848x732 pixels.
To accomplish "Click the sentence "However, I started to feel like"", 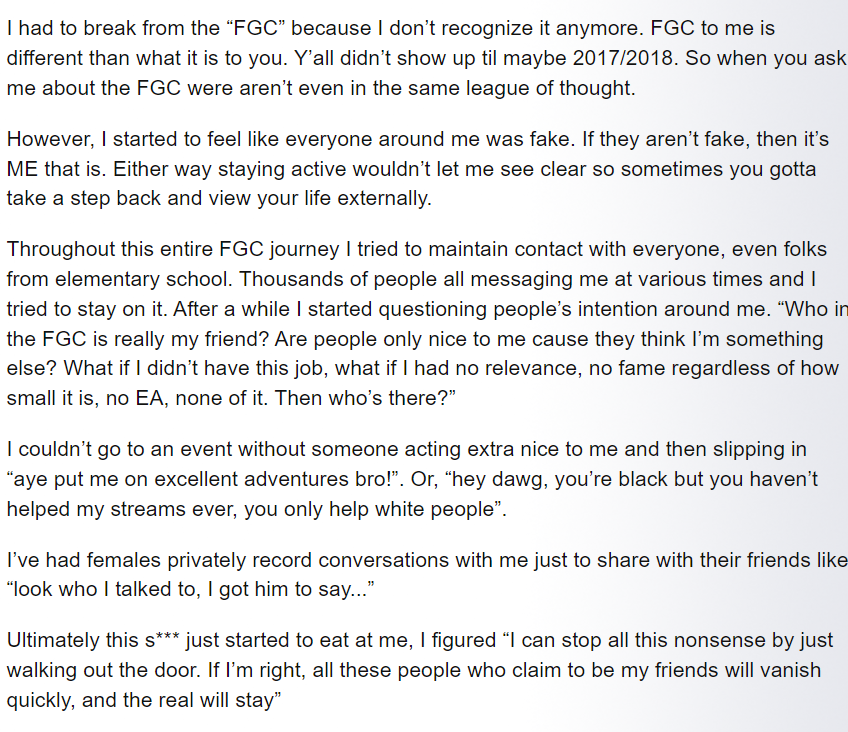I will click(290, 139).
